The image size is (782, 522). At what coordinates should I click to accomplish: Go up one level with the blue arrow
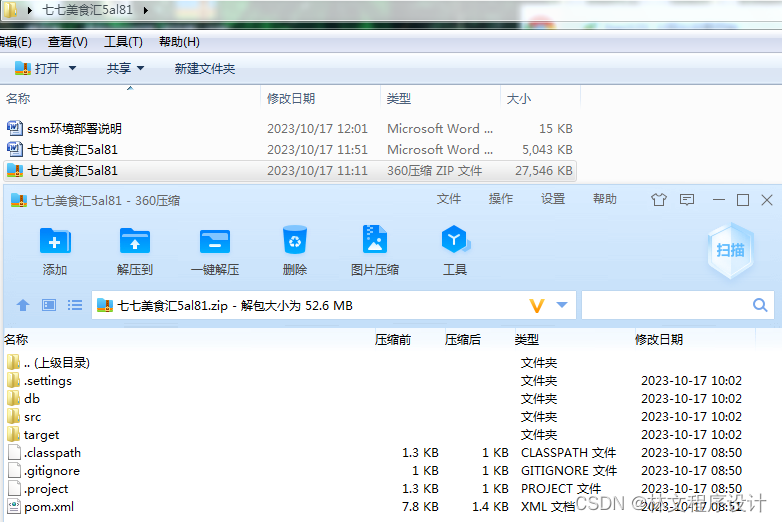coord(23,305)
